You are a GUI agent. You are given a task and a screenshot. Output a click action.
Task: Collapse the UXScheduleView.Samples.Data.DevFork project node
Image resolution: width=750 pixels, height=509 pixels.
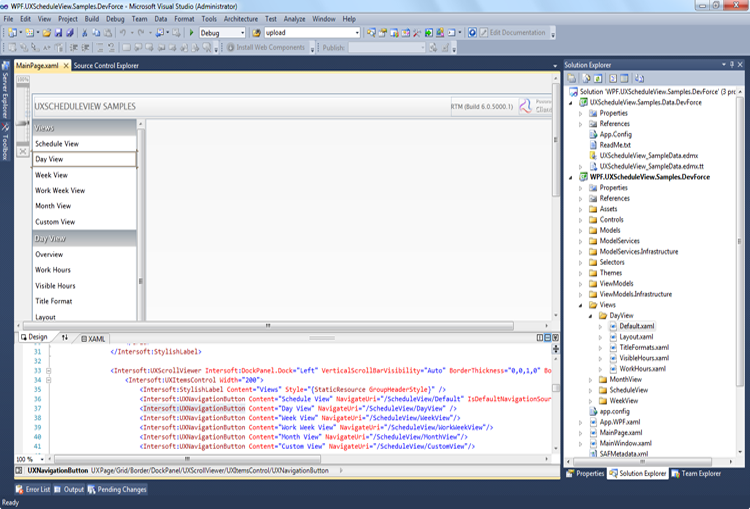click(571, 103)
